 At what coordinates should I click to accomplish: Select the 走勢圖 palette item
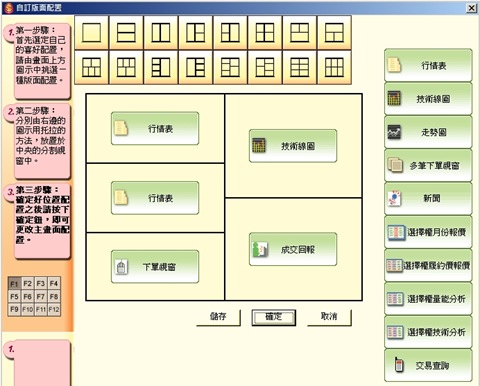(x=428, y=132)
